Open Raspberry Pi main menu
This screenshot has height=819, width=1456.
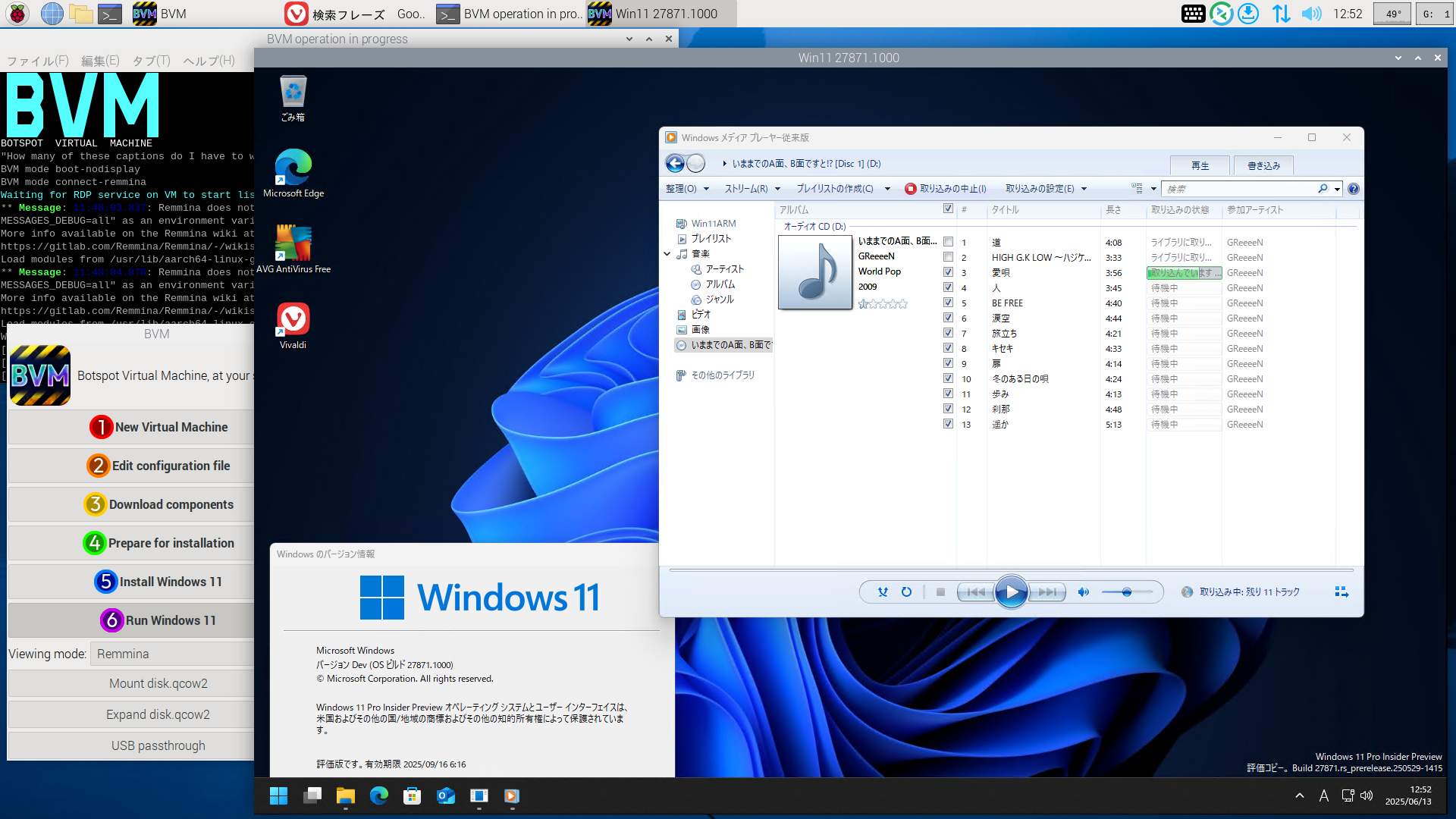tap(18, 14)
